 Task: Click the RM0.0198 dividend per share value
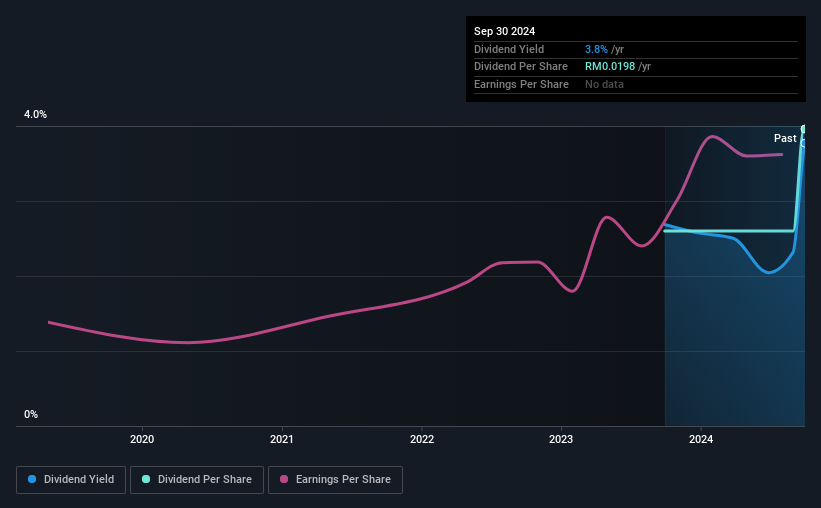pyautogui.click(x=609, y=67)
